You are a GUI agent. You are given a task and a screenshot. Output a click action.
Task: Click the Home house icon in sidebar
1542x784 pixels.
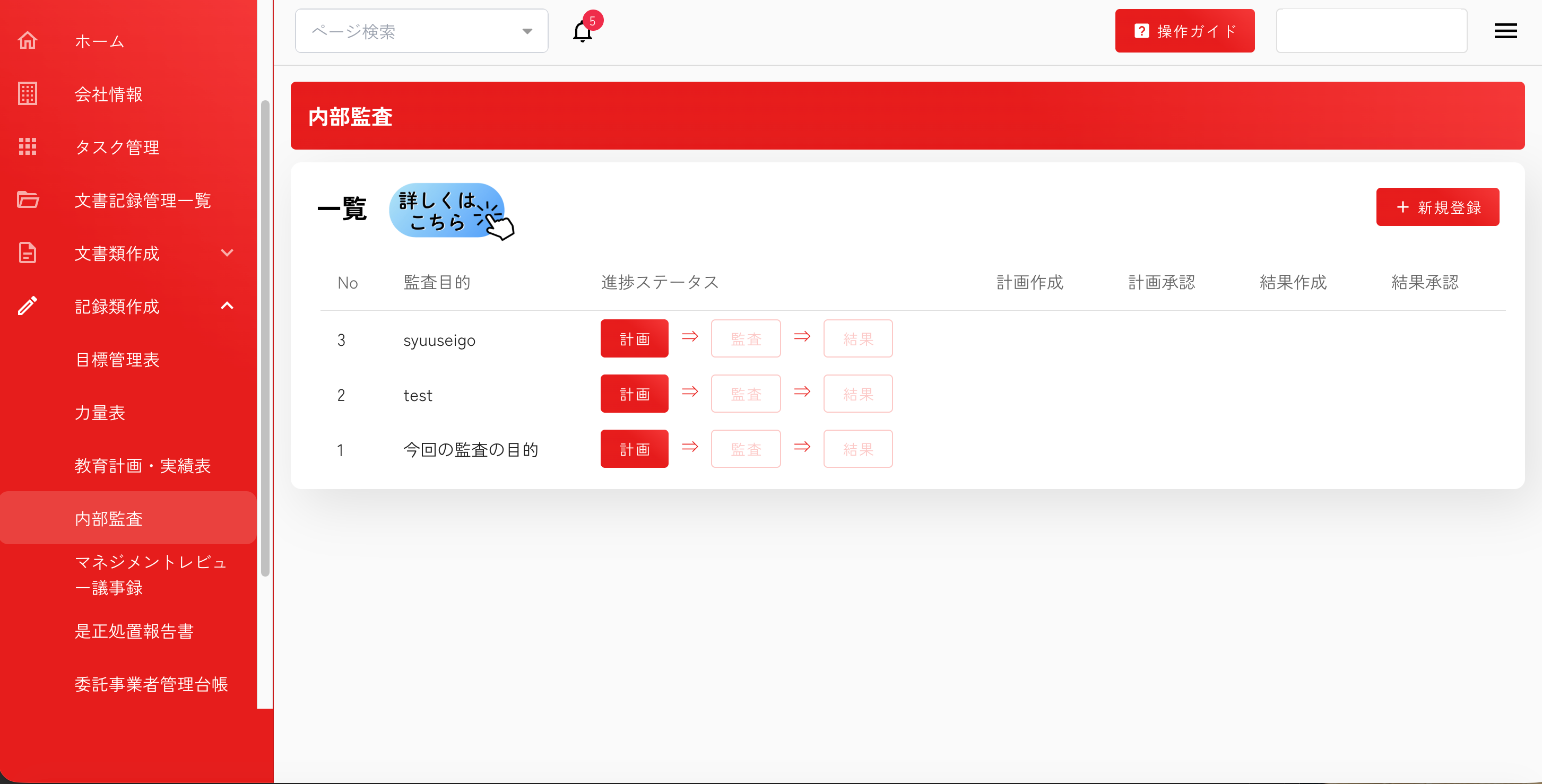[28, 41]
